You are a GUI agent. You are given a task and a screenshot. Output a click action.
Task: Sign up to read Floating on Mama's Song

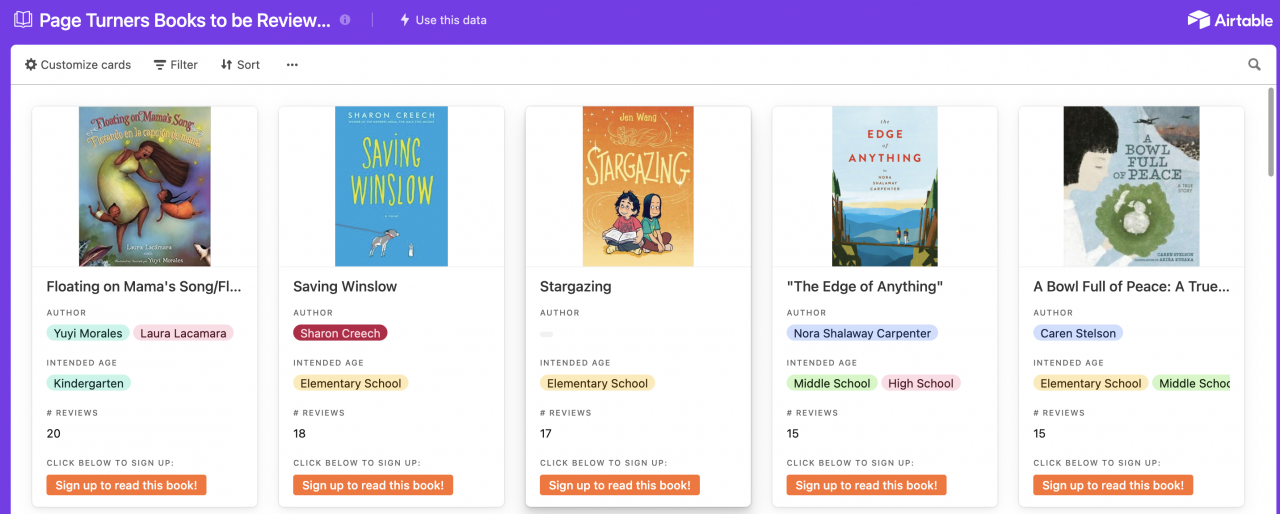pyautogui.click(x=126, y=485)
